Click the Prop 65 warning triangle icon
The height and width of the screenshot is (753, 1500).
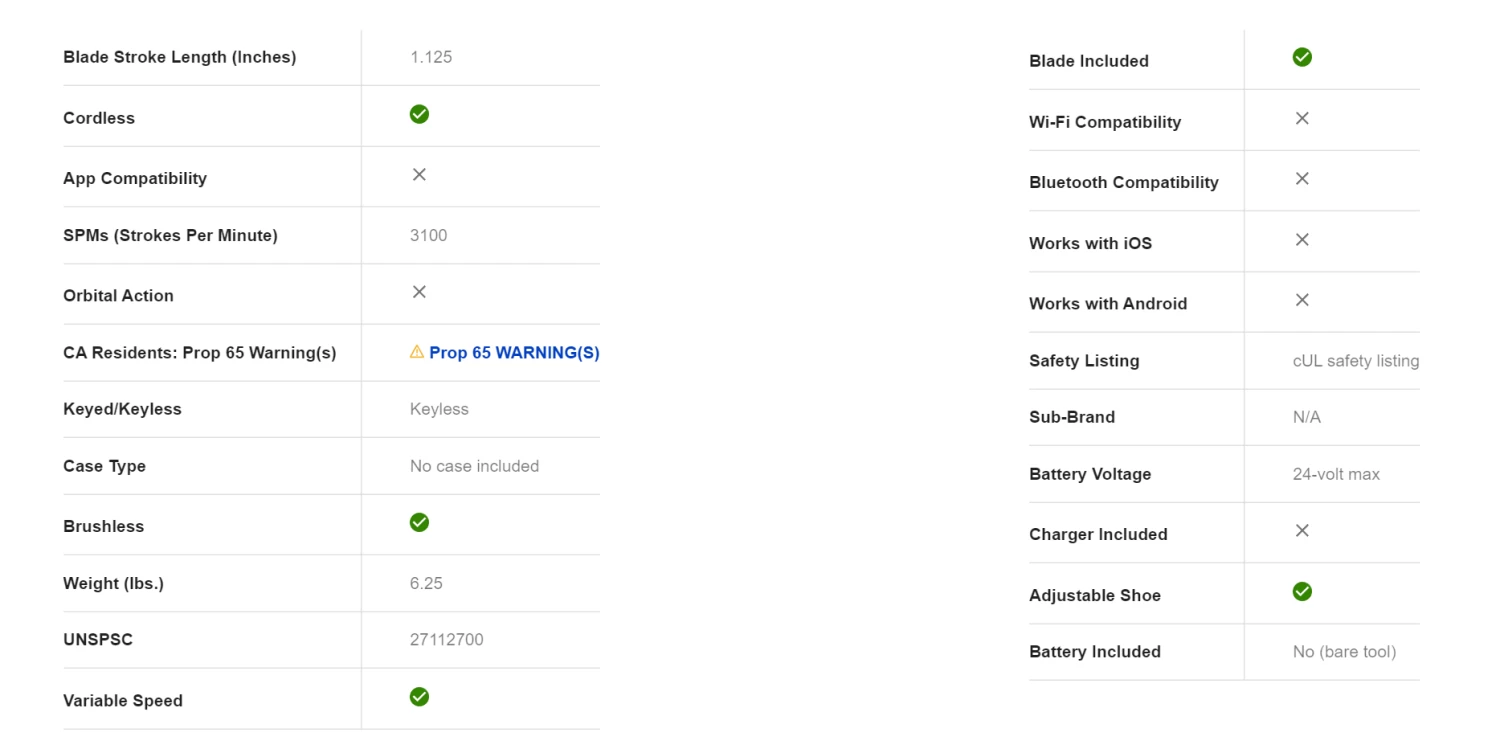point(417,352)
